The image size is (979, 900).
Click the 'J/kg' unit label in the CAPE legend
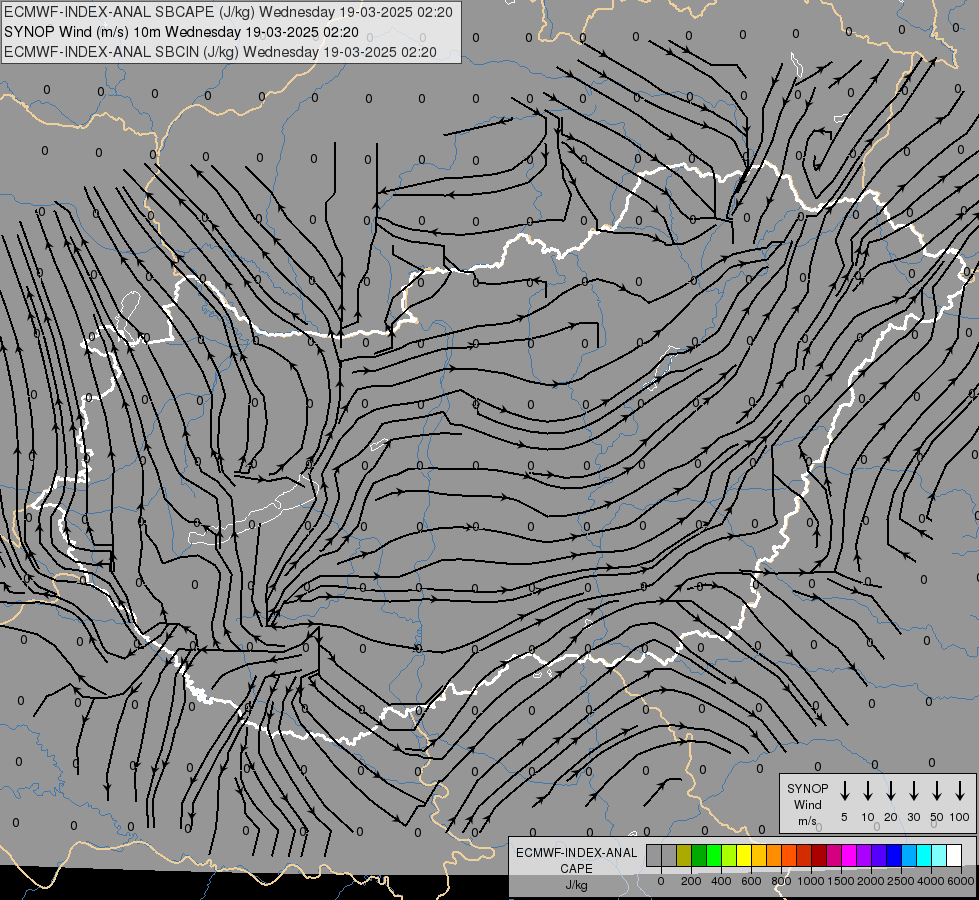576,885
